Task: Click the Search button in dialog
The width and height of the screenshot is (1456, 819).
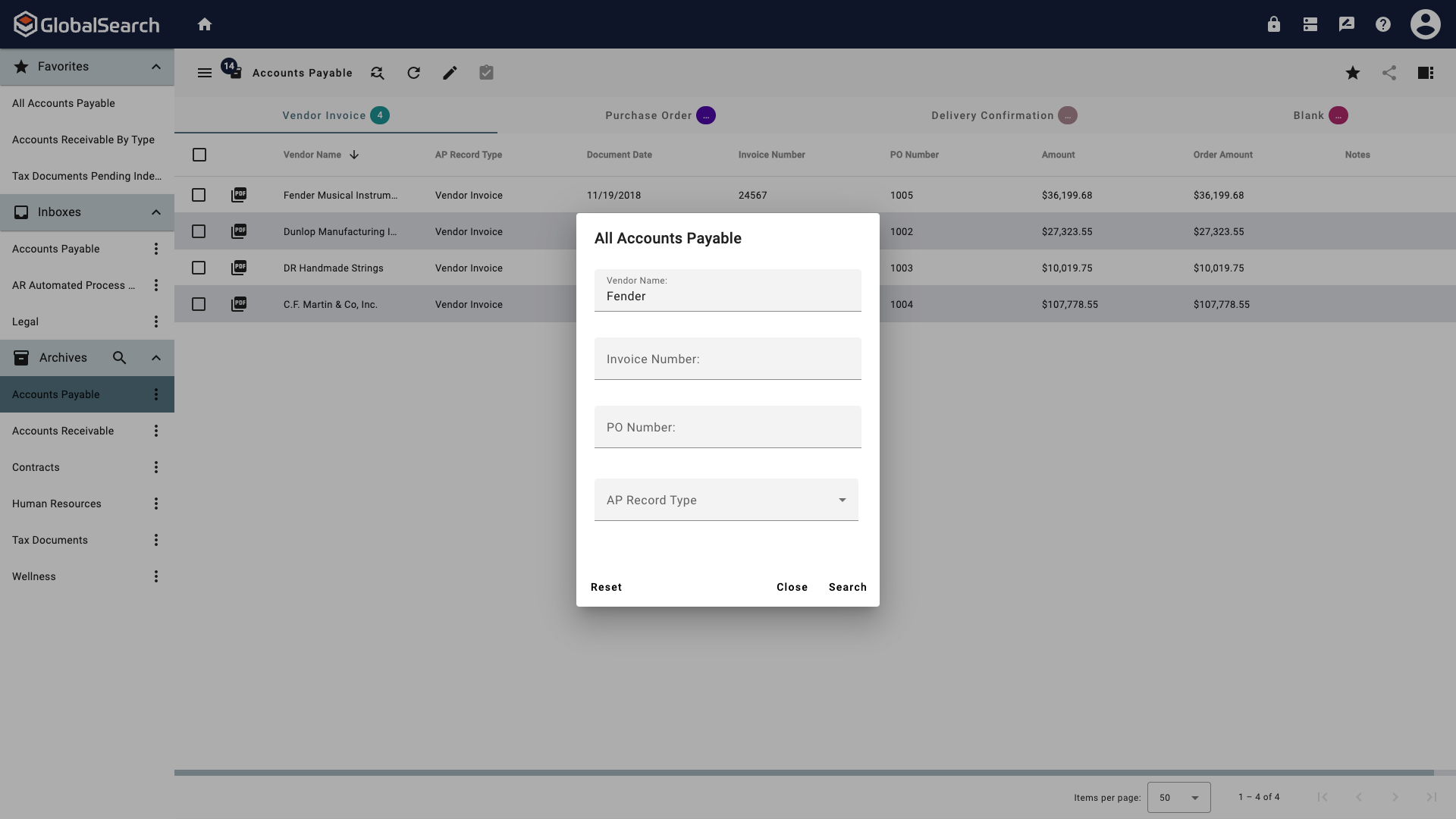Action: (848, 587)
